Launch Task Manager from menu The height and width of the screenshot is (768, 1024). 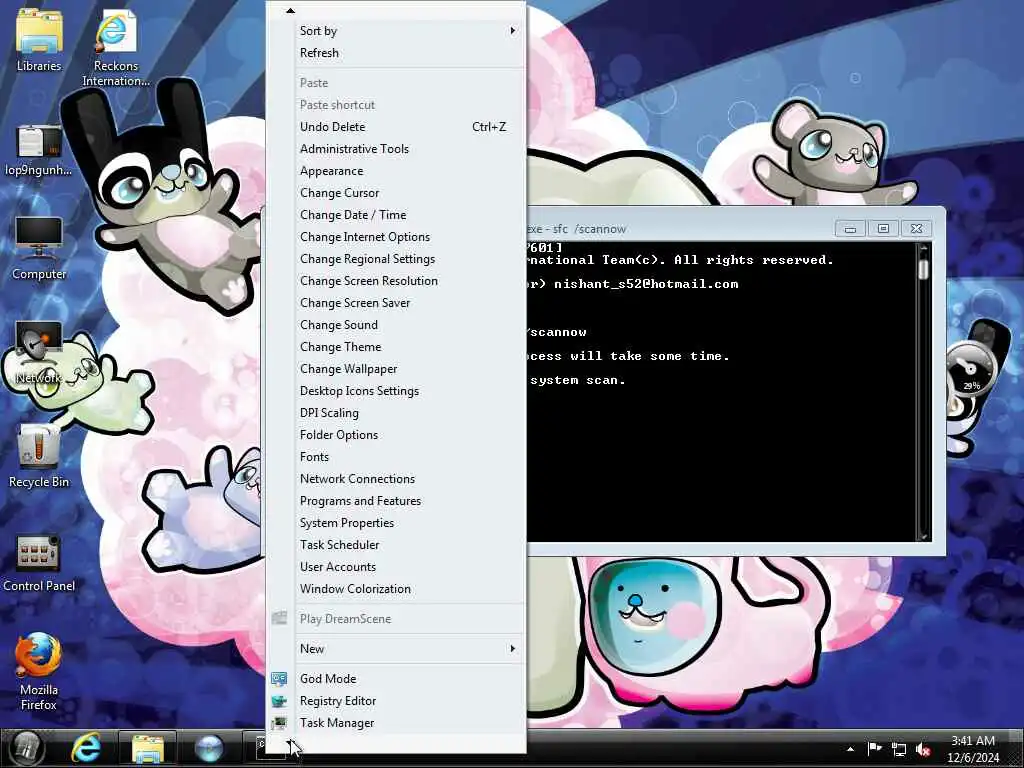tap(396, 723)
